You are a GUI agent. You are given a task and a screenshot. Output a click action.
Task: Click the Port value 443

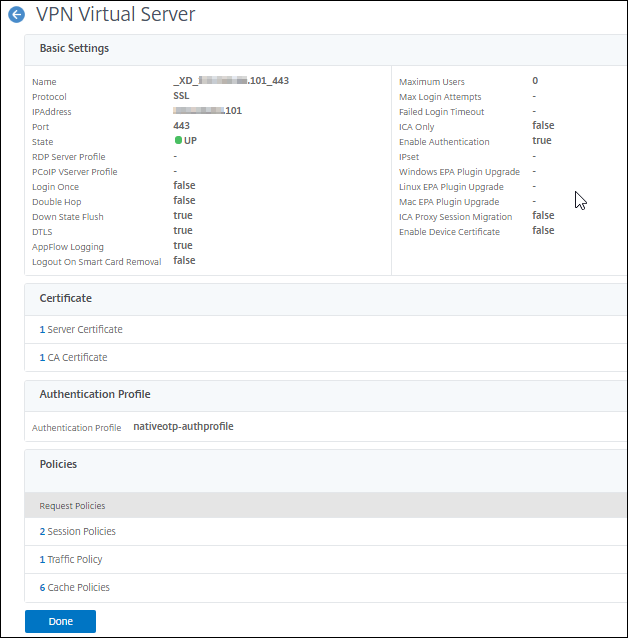182,126
